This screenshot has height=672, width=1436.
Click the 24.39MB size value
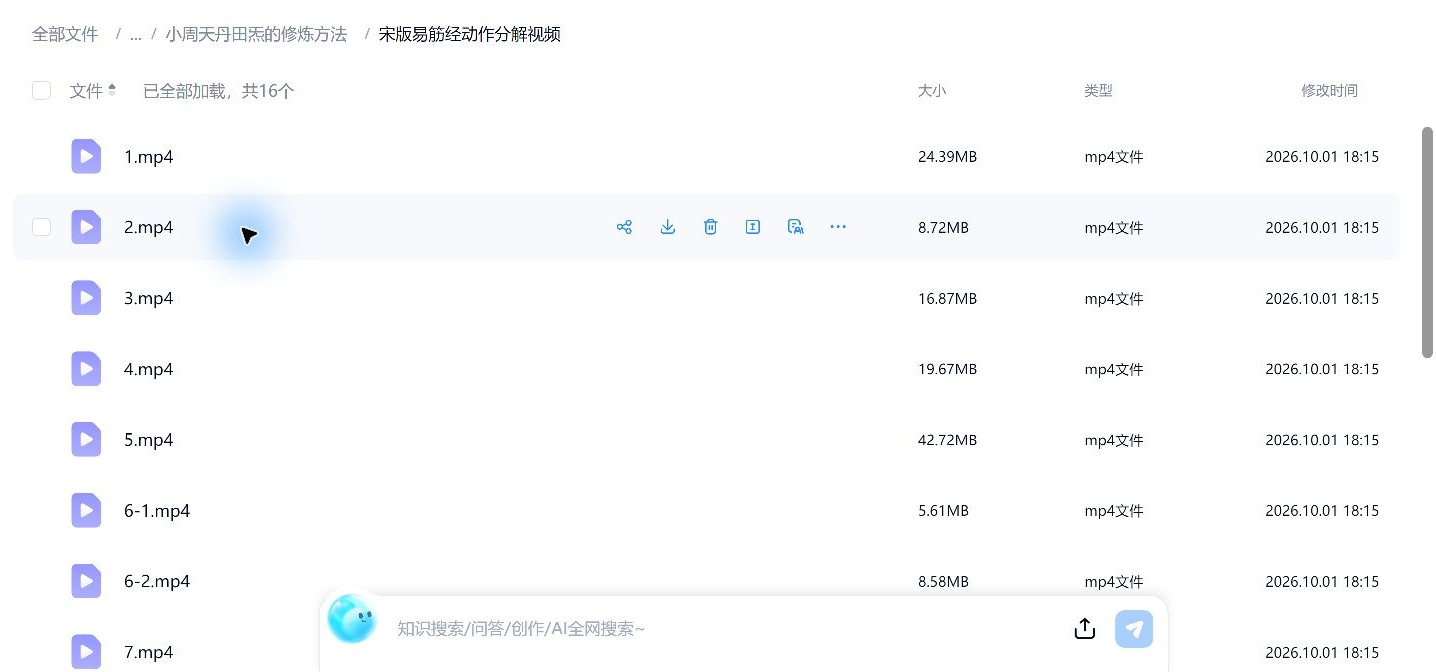(947, 157)
